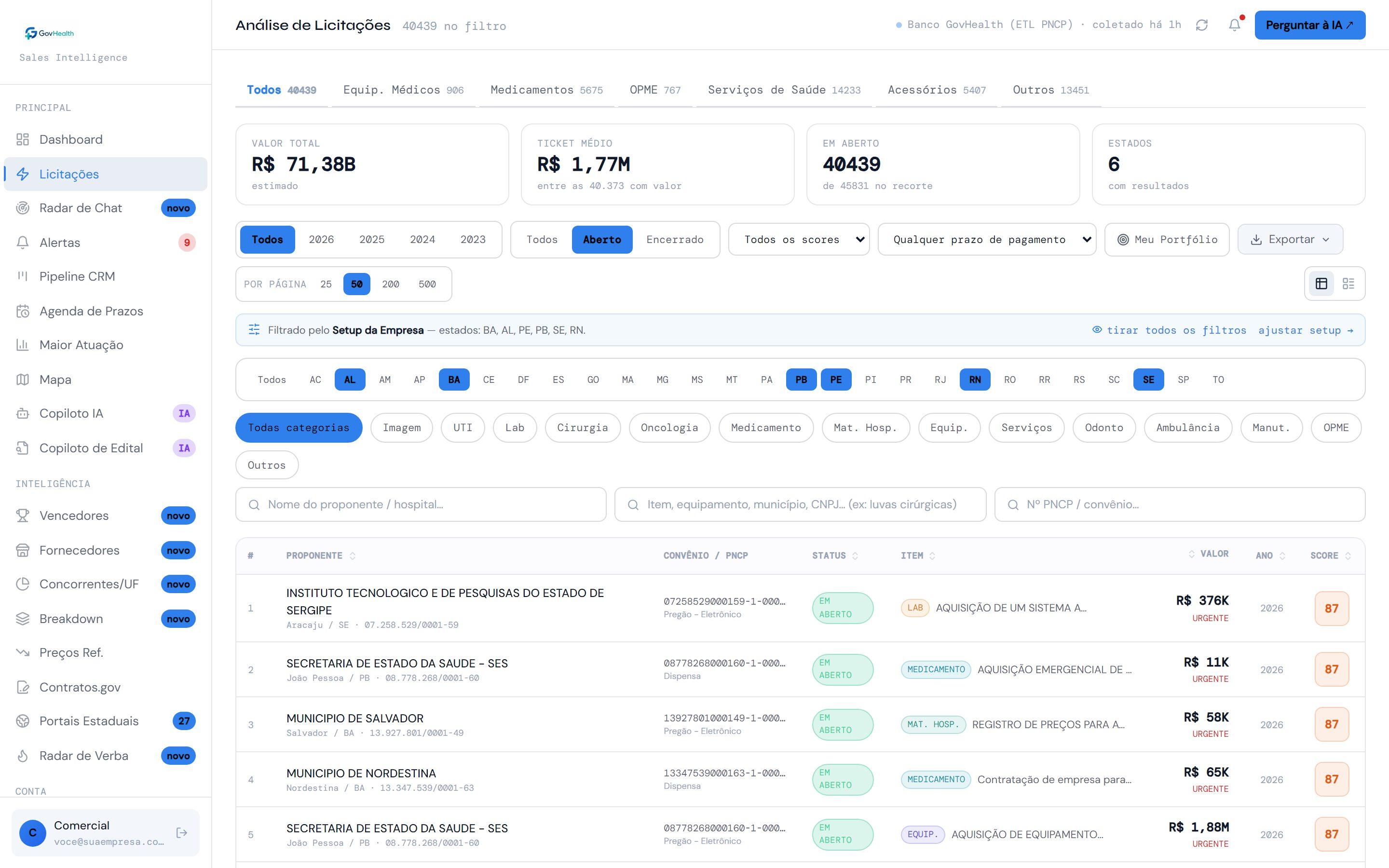Sort table by Proponente column
The height and width of the screenshot is (868, 1389).
click(321, 556)
